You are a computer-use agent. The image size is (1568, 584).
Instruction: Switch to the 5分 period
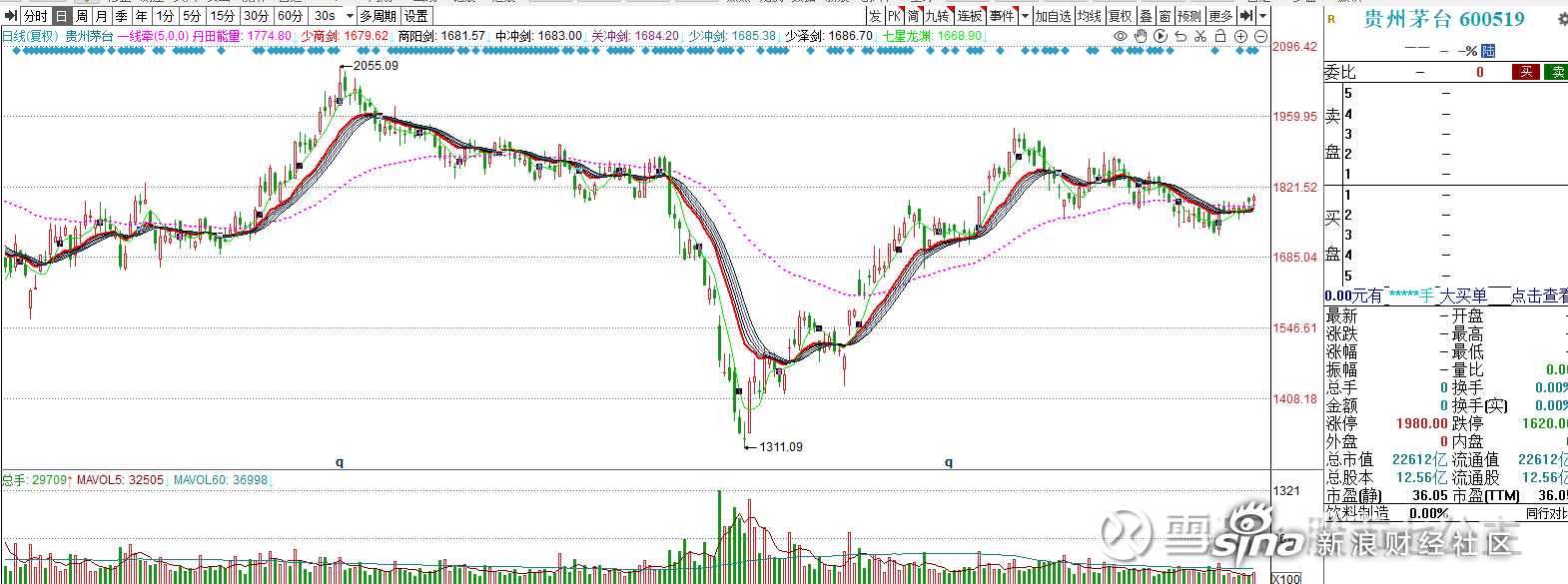(193, 16)
